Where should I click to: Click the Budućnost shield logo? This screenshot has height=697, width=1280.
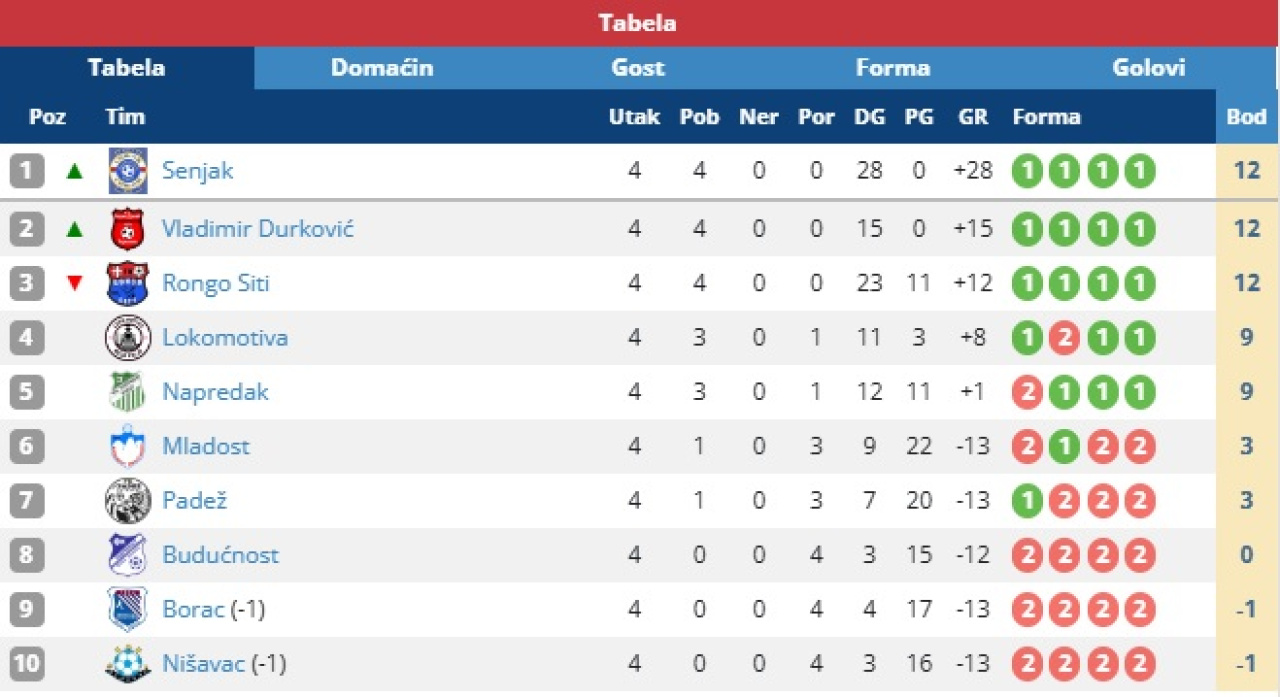pyautogui.click(x=128, y=555)
